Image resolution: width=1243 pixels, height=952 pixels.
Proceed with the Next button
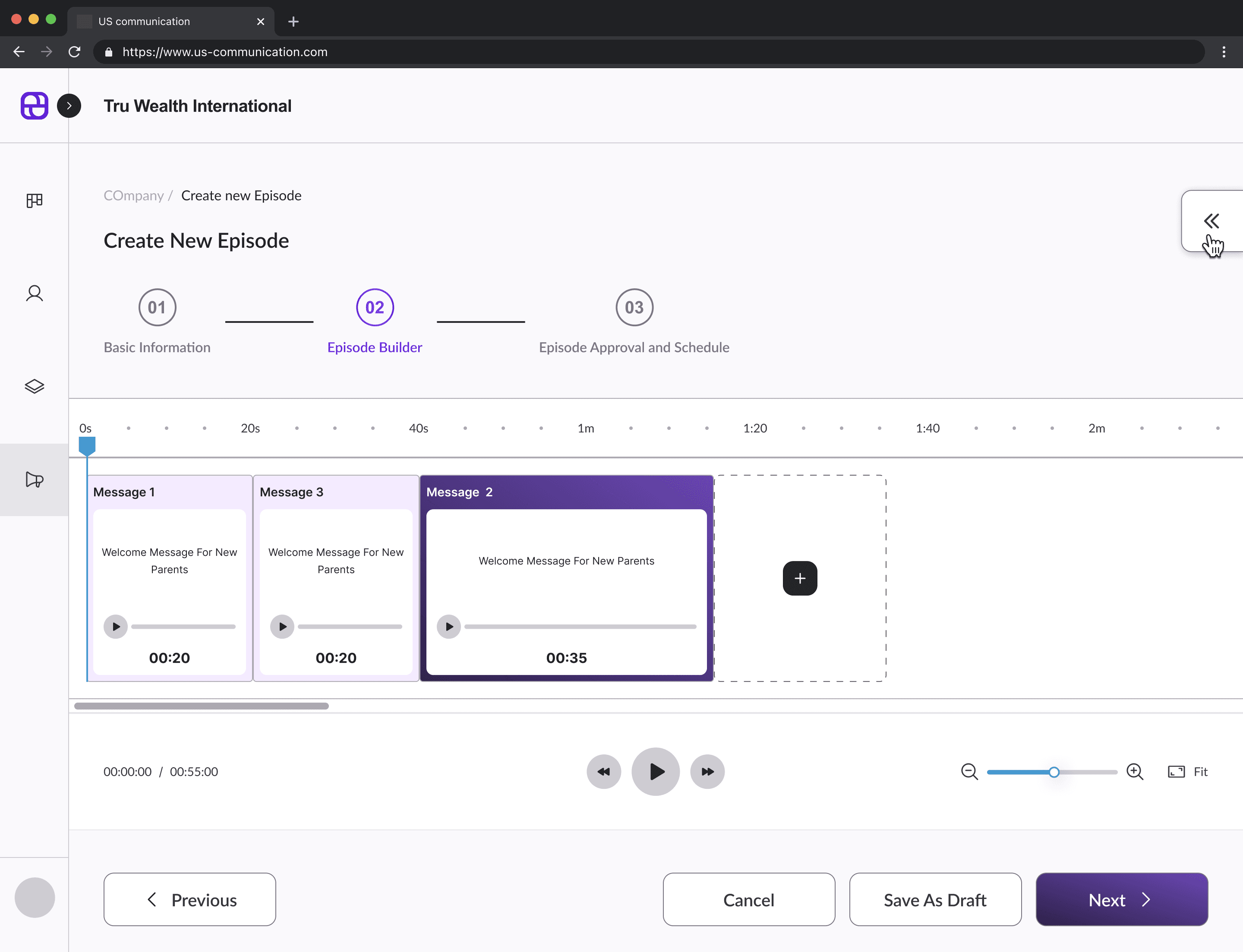tap(1122, 899)
